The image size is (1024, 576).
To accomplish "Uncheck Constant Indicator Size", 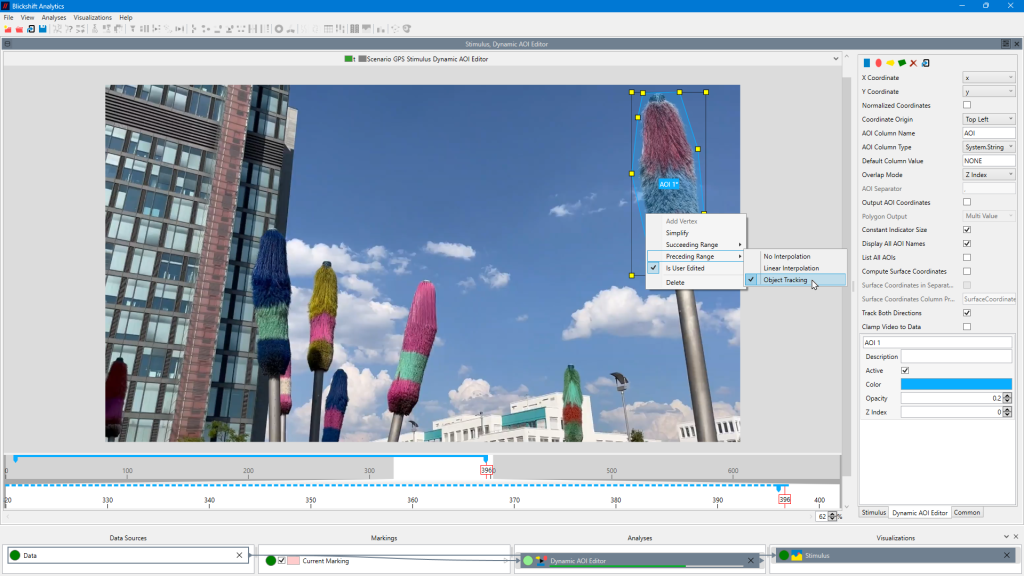I will point(967,230).
